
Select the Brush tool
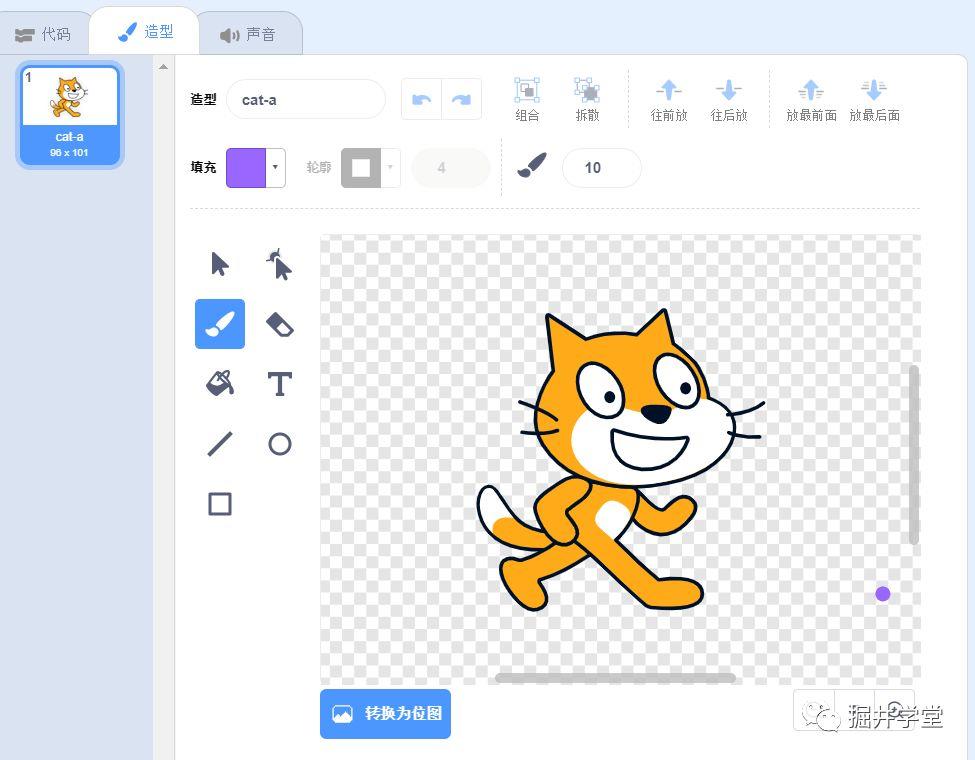click(219, 323)
